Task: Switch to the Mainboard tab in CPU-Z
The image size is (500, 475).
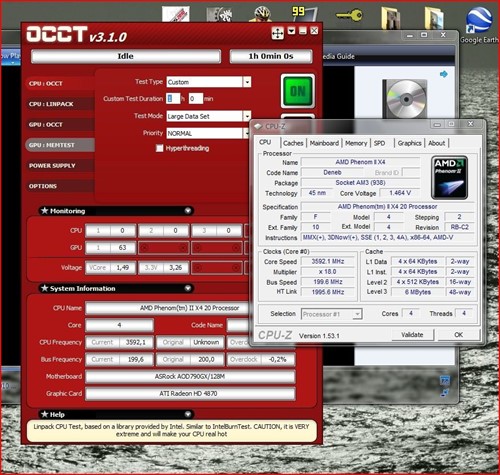Action: 324,143
